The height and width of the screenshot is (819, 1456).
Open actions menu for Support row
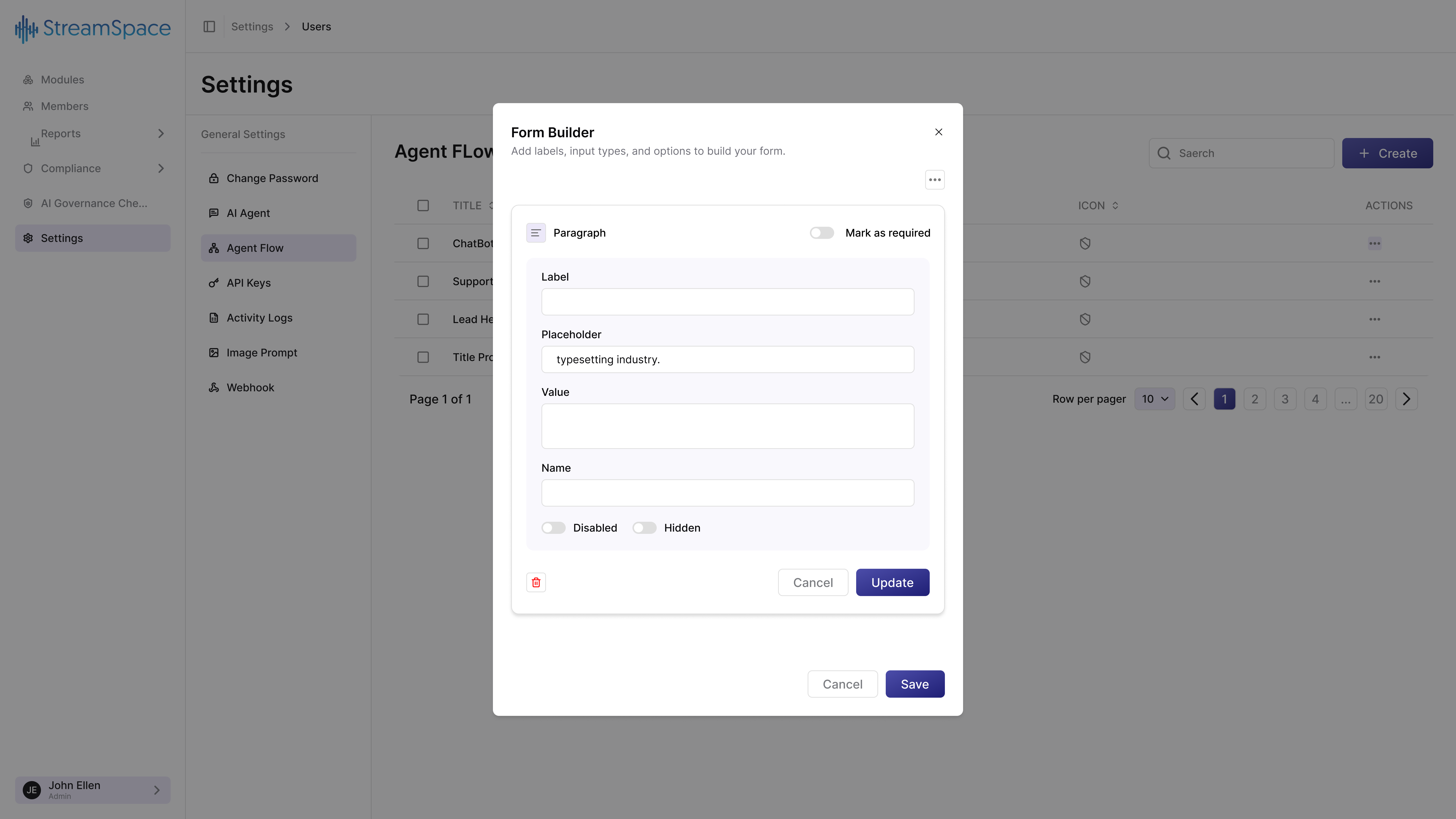(x=1375, y=282)
